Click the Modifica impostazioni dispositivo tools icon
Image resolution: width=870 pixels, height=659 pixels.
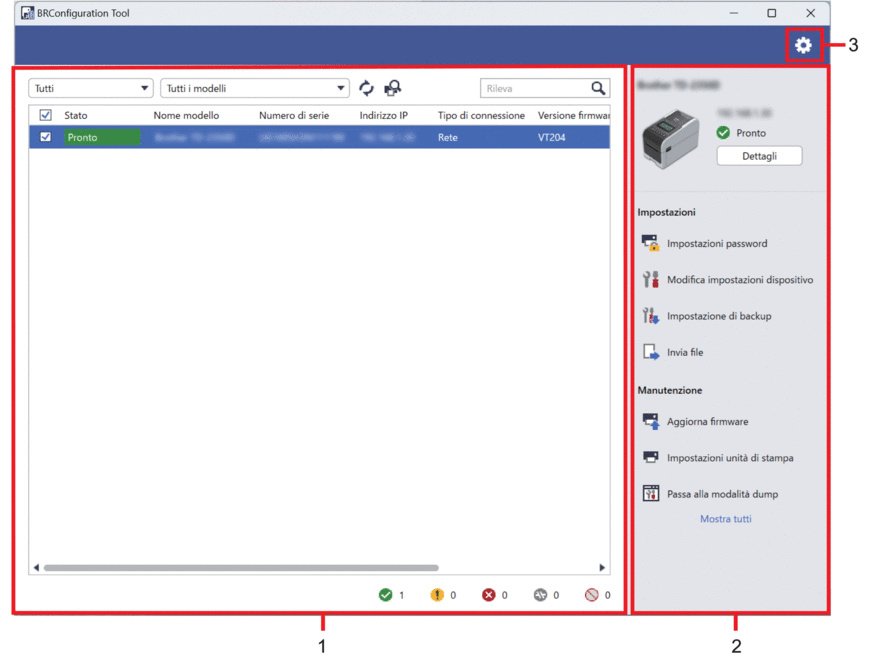point(650,279)
